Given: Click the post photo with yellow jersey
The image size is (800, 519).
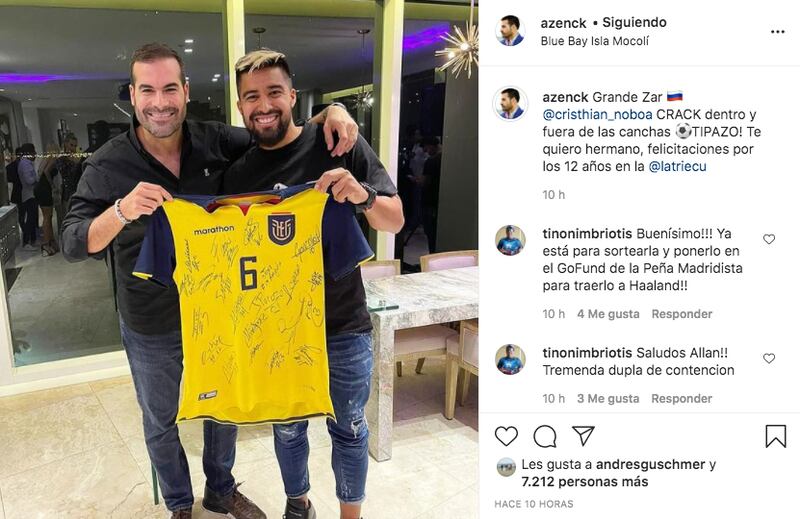Looking at the screenshot, I should [239, 259].
